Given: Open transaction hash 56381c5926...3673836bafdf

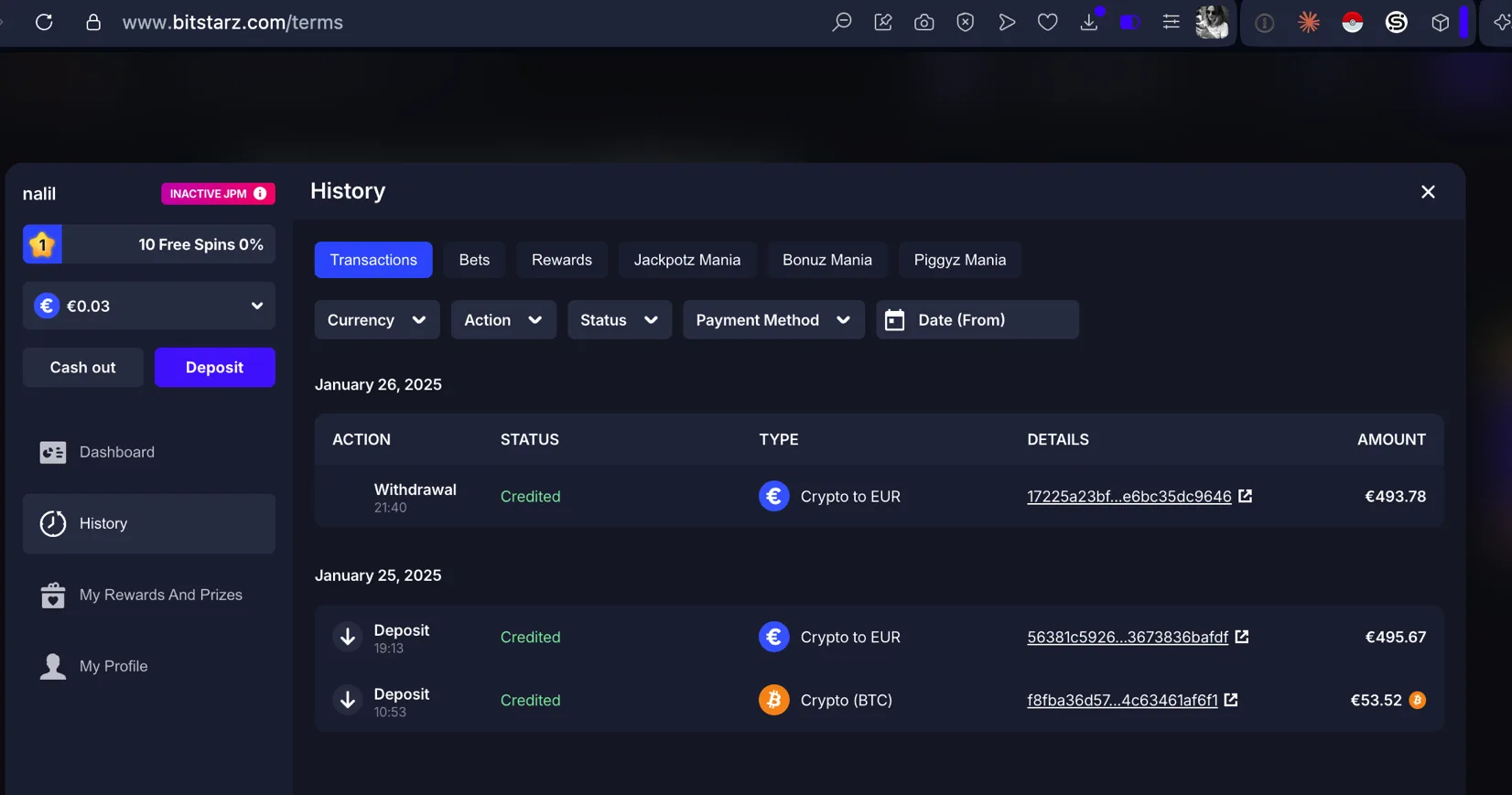Looking at the screenshot, I should point(1128,637).
